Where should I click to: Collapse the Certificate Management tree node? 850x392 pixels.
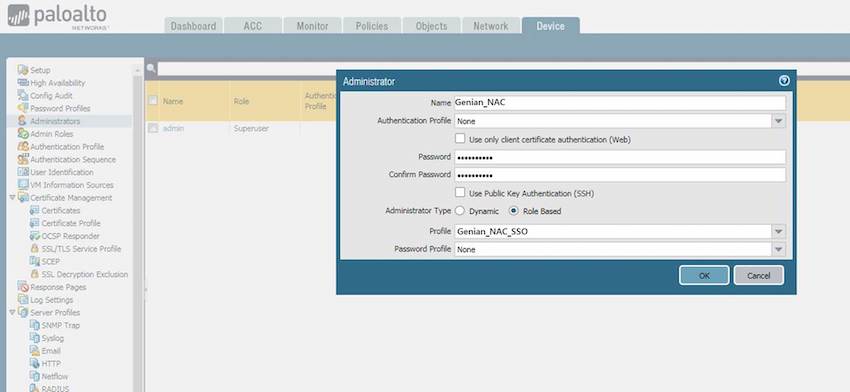(12, 198)
